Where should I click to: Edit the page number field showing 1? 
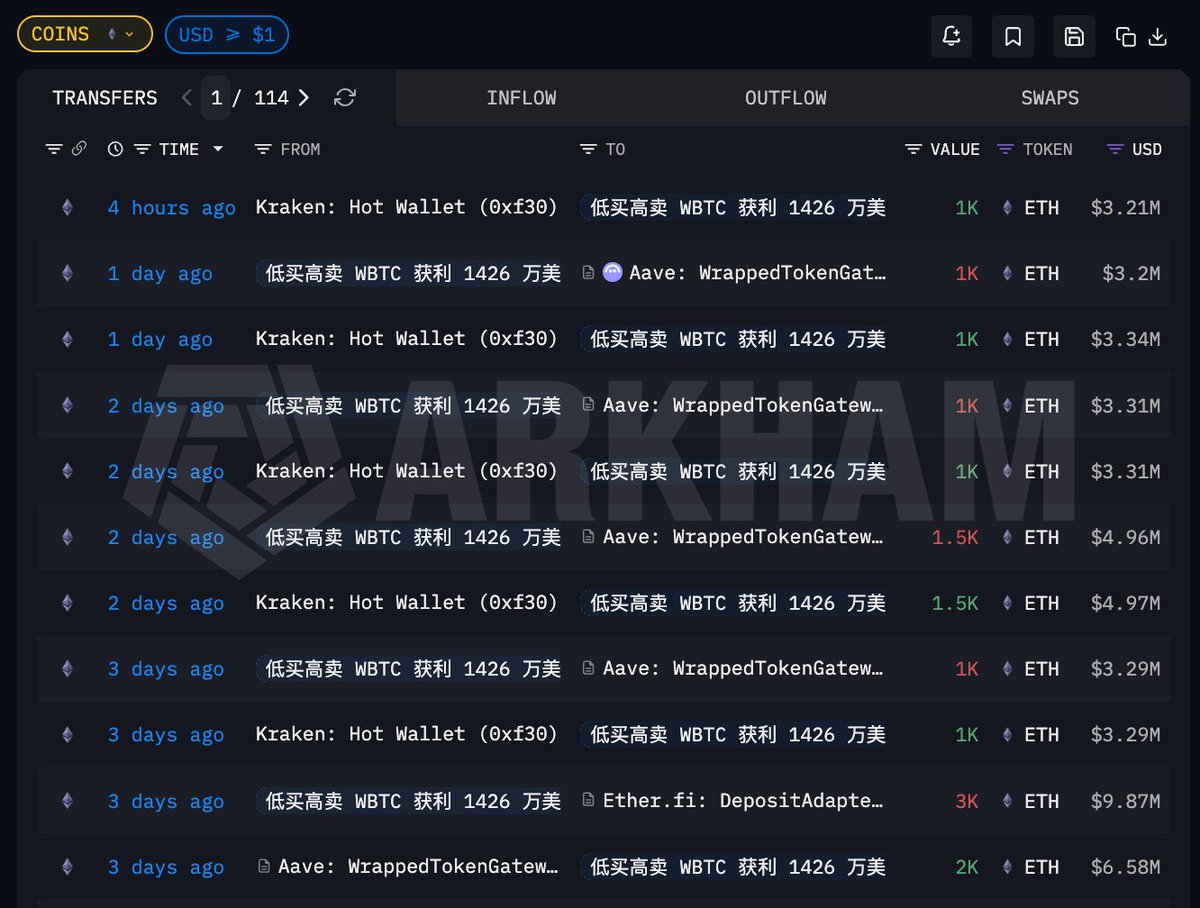click(x=216, y=98)
